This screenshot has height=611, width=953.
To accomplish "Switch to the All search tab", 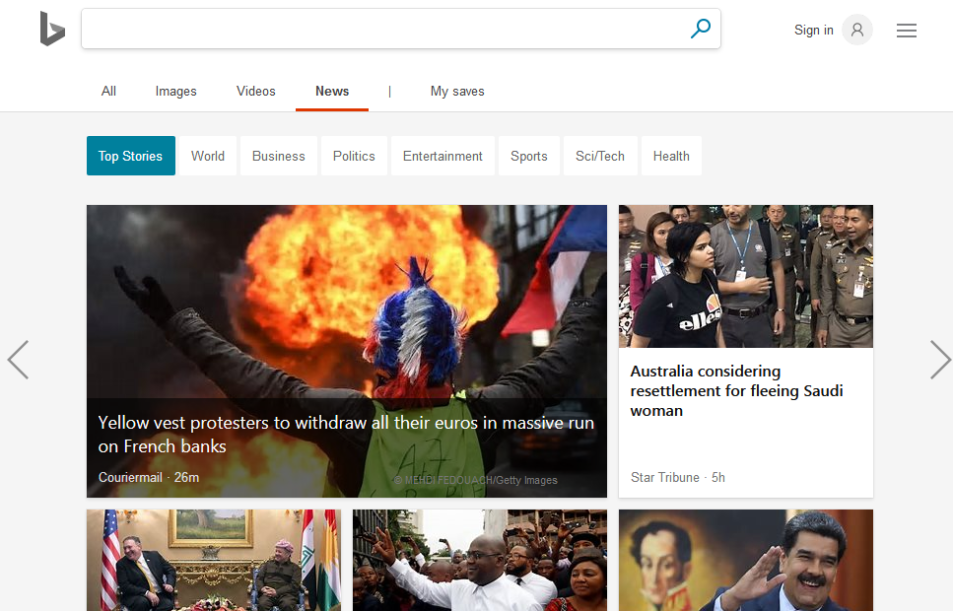I will (108, 91).
